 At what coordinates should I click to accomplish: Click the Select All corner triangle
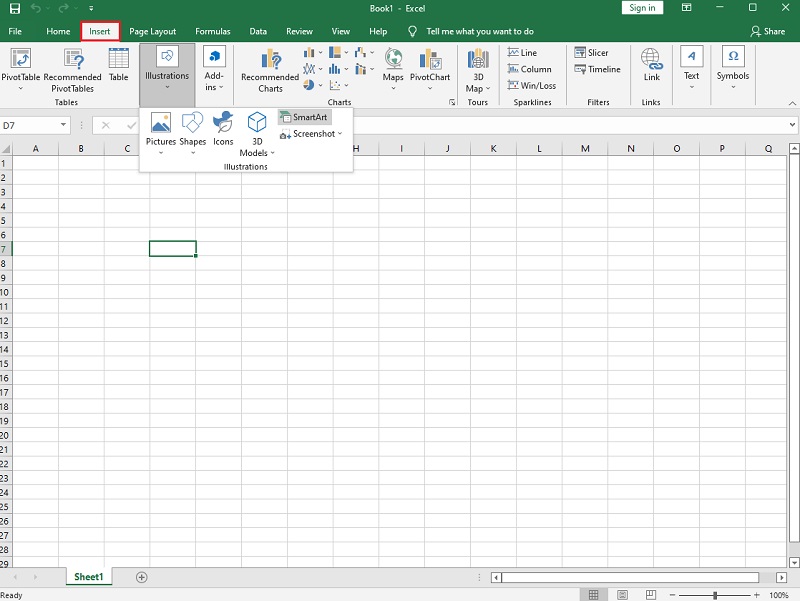click(6, 149)
